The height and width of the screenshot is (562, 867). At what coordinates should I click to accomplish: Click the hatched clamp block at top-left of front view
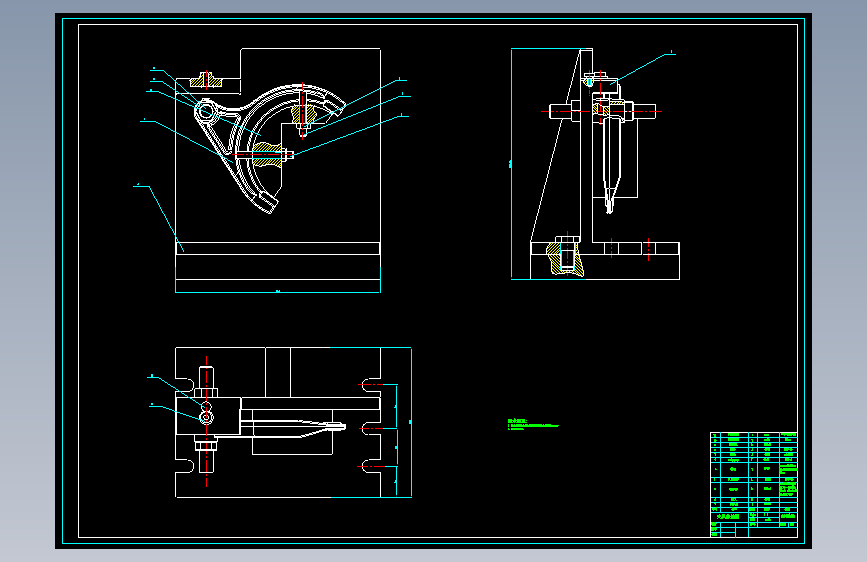(206, 81)
